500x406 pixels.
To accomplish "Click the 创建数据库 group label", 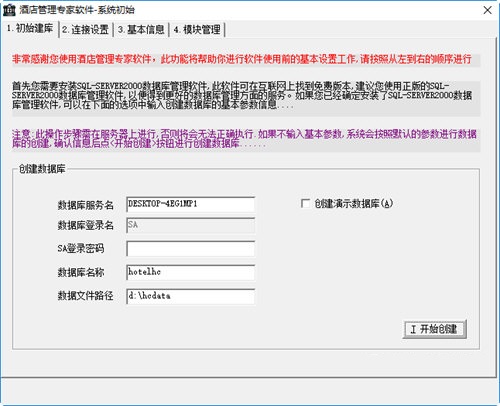I will [x=42, y=169].
